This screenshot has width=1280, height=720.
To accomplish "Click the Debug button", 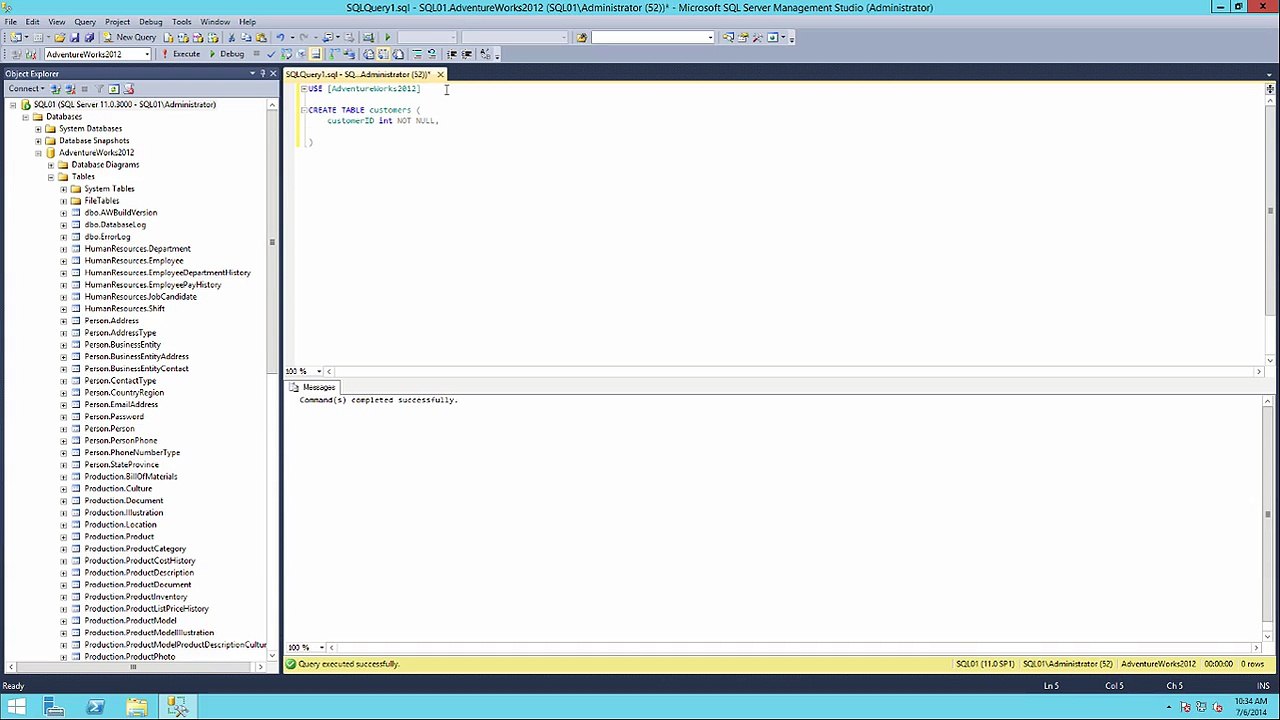I will tap(227, 54).
